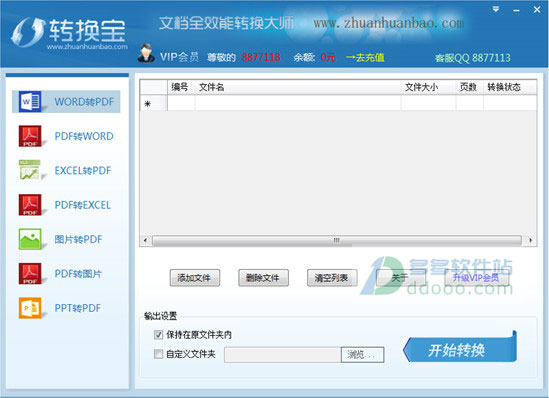
Task: Click the 删除文件 button
Action: point(263,278)
